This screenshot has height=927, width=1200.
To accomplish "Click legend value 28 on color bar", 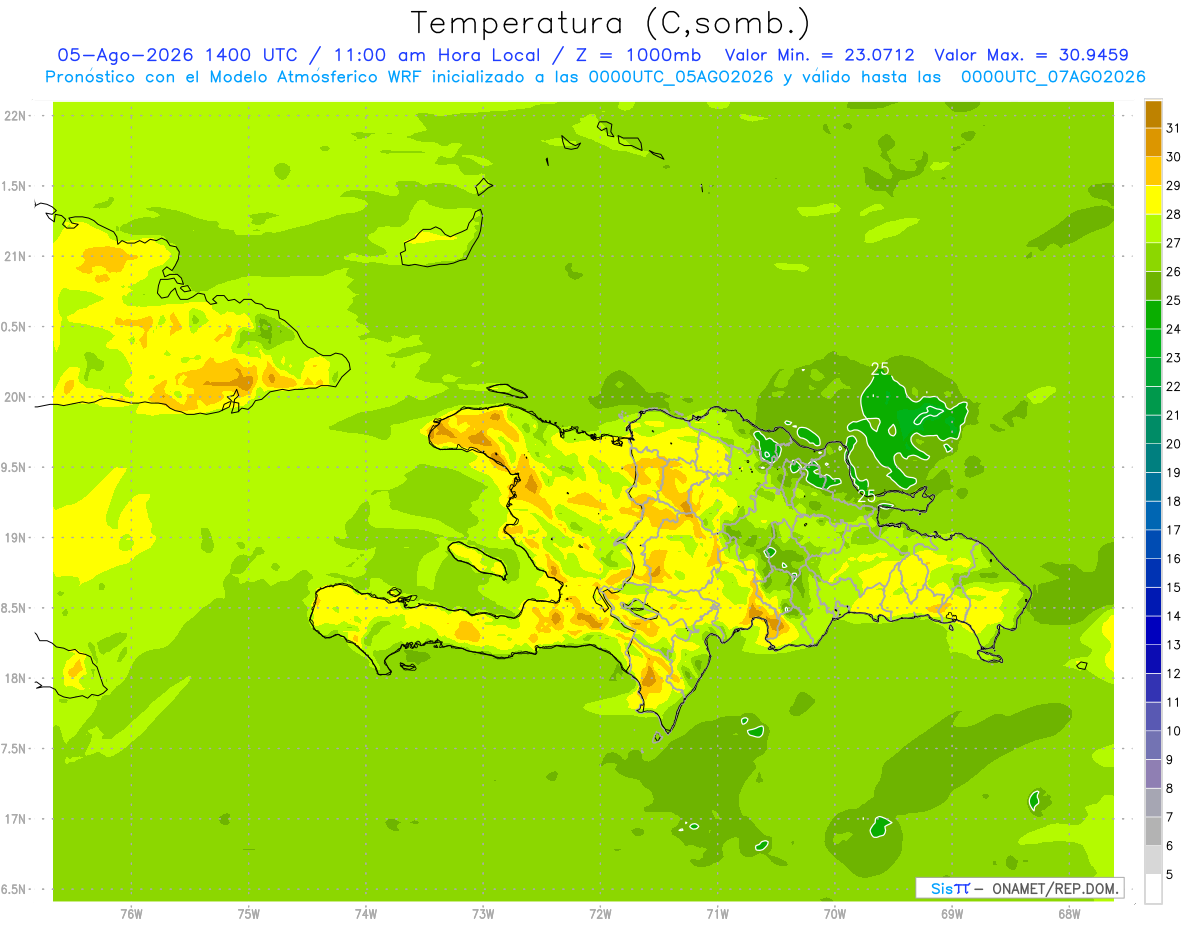I will click(1173, 214).
